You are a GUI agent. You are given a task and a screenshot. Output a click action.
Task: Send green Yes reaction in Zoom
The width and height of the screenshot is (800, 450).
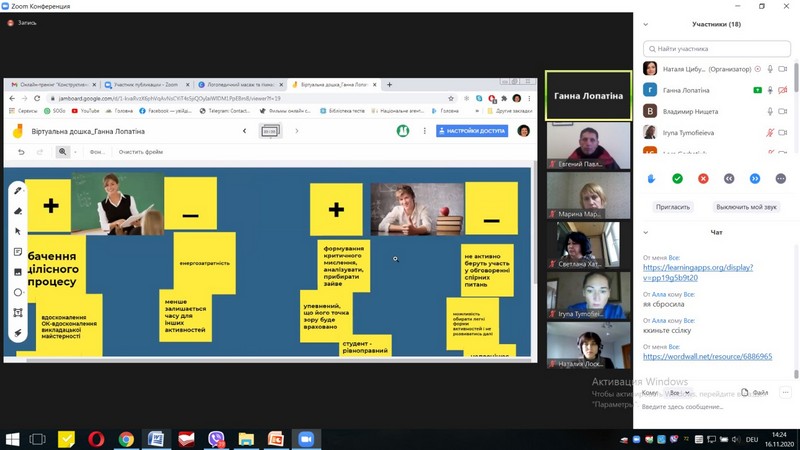point(677,179)
